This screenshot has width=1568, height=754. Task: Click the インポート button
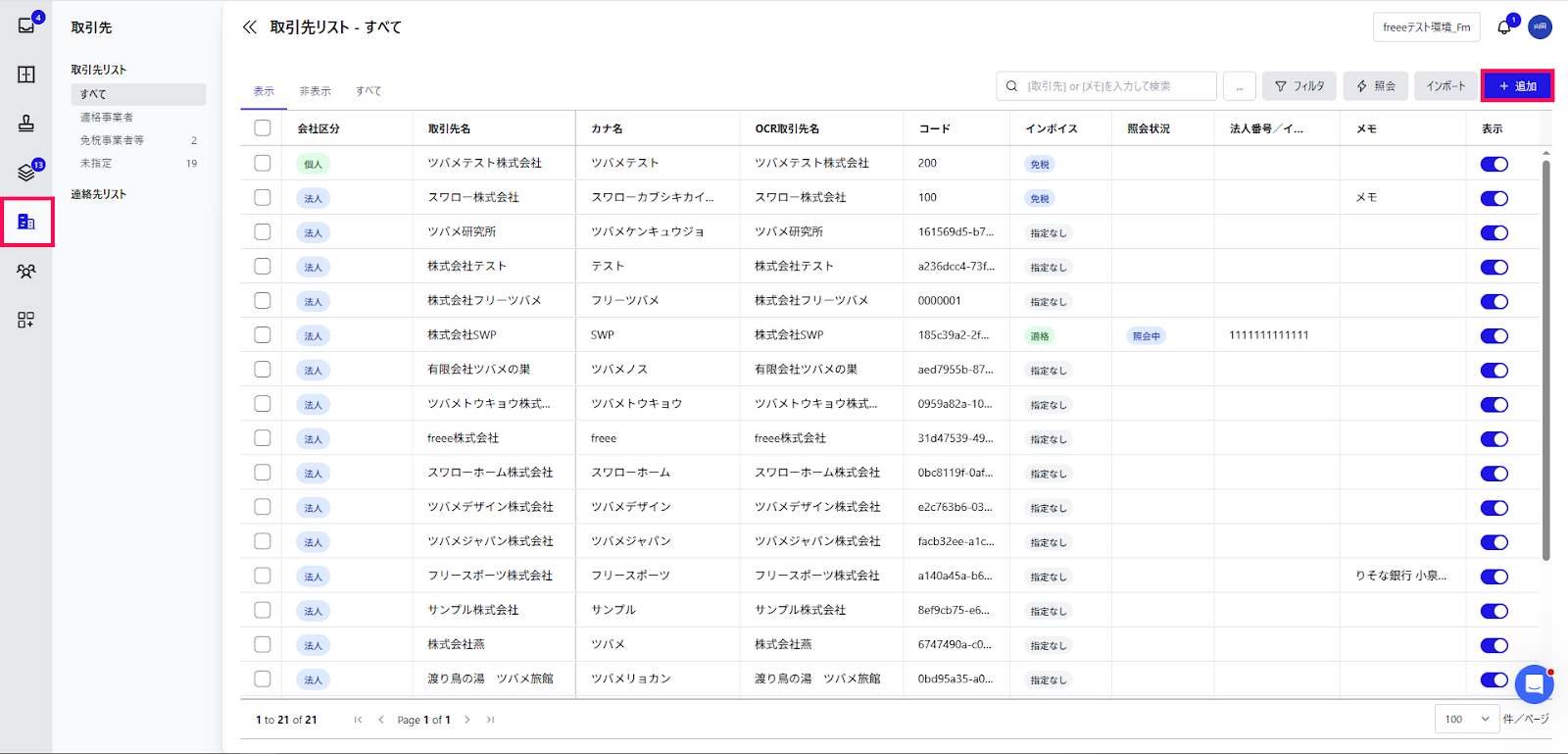[x=1445, y=86]
